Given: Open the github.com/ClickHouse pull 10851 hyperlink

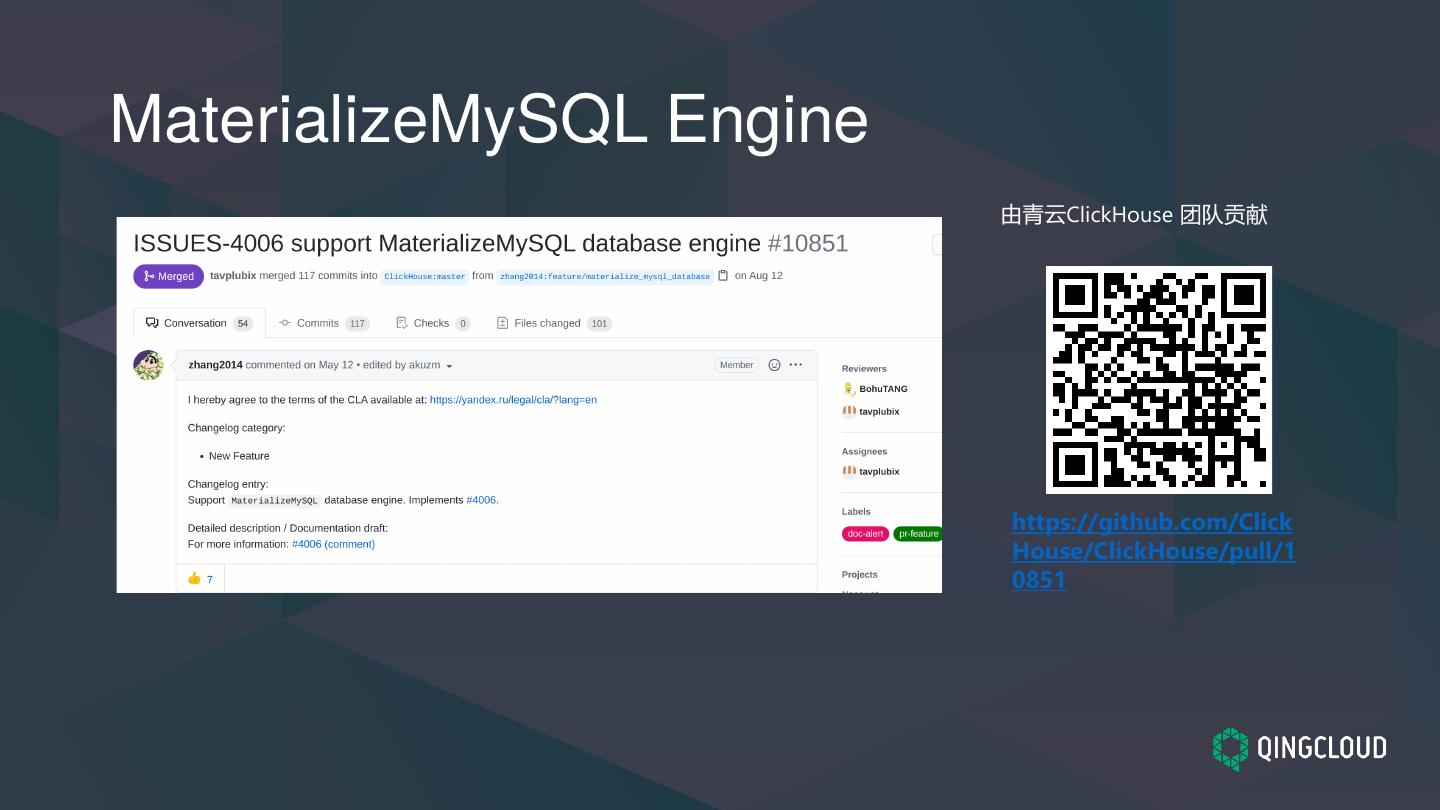Looking at the screenshot, I should point(1154,551).
